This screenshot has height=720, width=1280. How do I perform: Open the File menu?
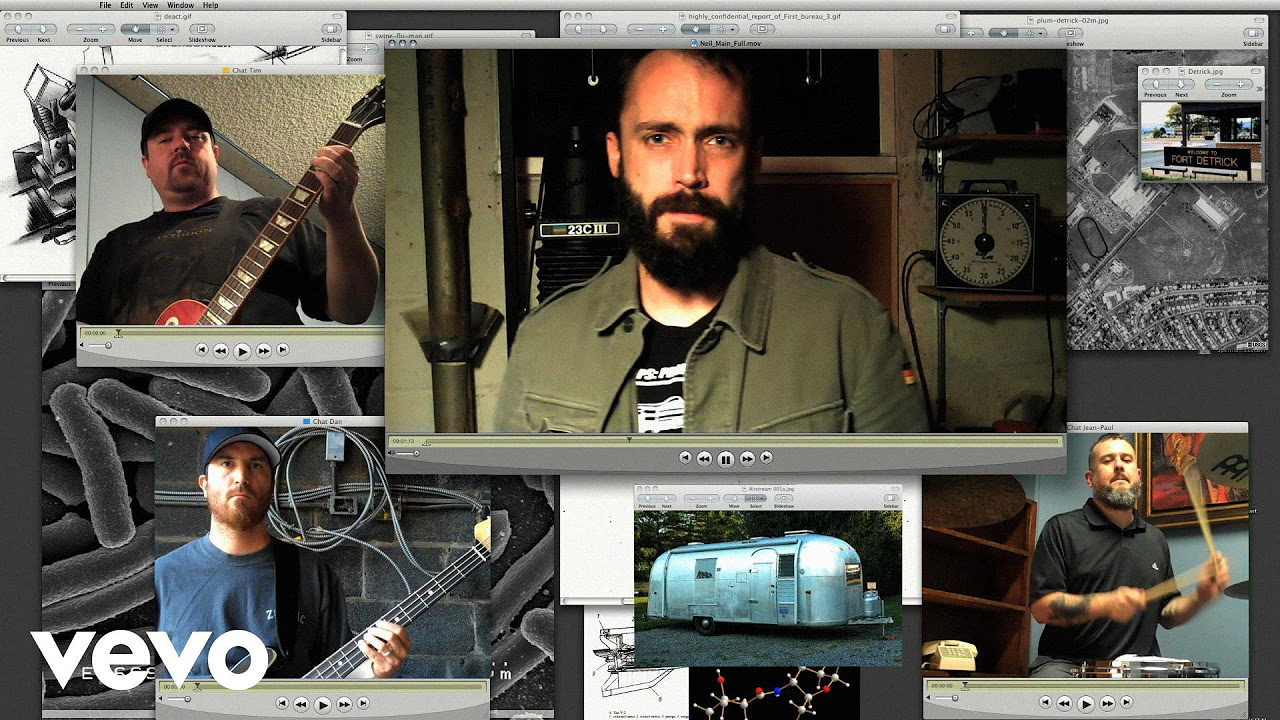tap(105, 5)
